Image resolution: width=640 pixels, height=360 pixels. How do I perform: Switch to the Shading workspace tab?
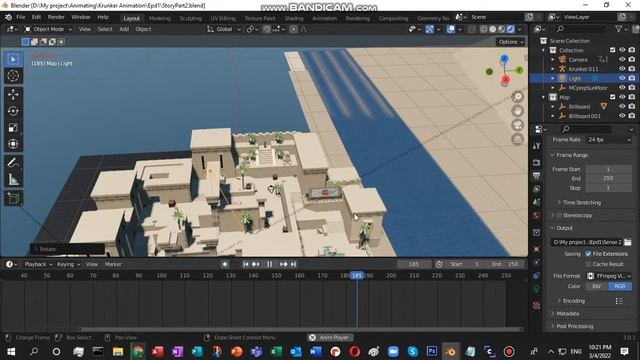coord(294,18)
